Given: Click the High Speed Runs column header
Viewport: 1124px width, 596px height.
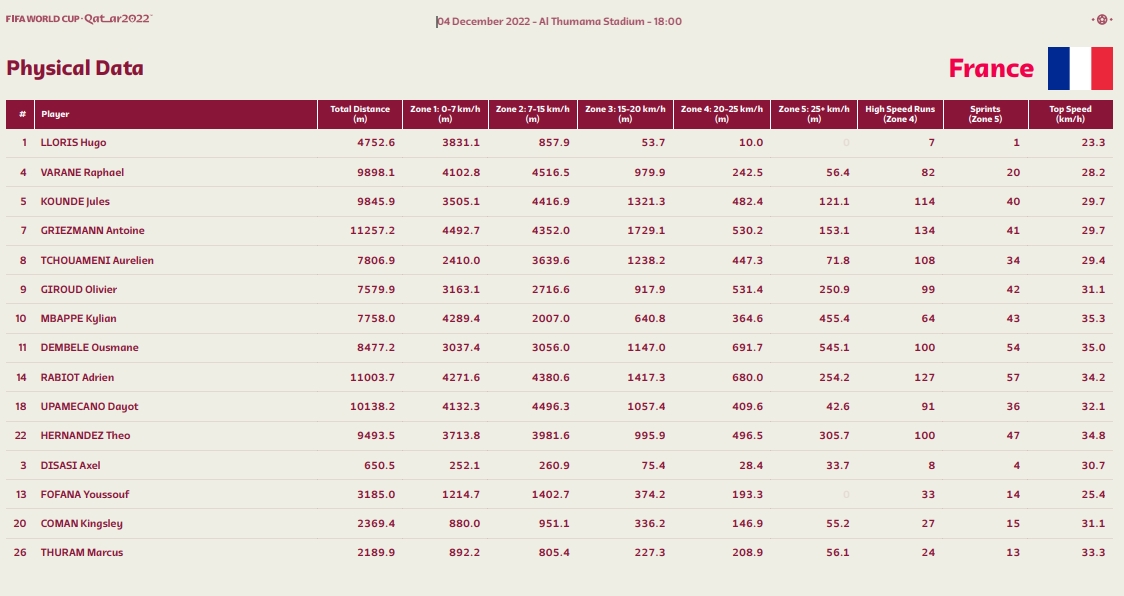Looking at the screenshot, I should click(x=900, y=114).
